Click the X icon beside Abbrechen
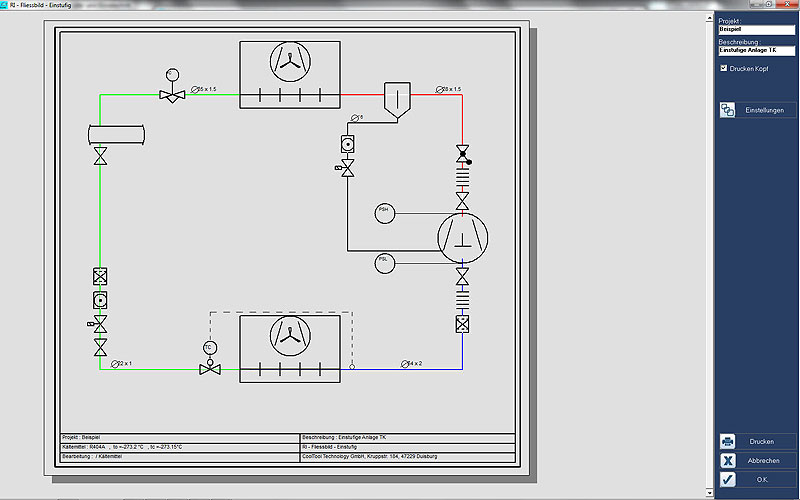Screen dimensions: 800x500 (728, 460)
